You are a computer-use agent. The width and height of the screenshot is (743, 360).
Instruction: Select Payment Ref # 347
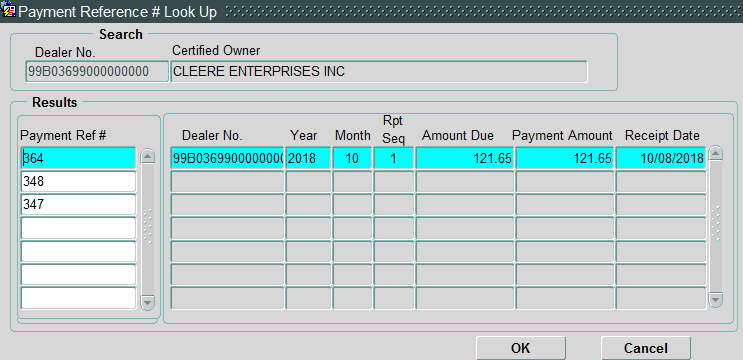78,205
